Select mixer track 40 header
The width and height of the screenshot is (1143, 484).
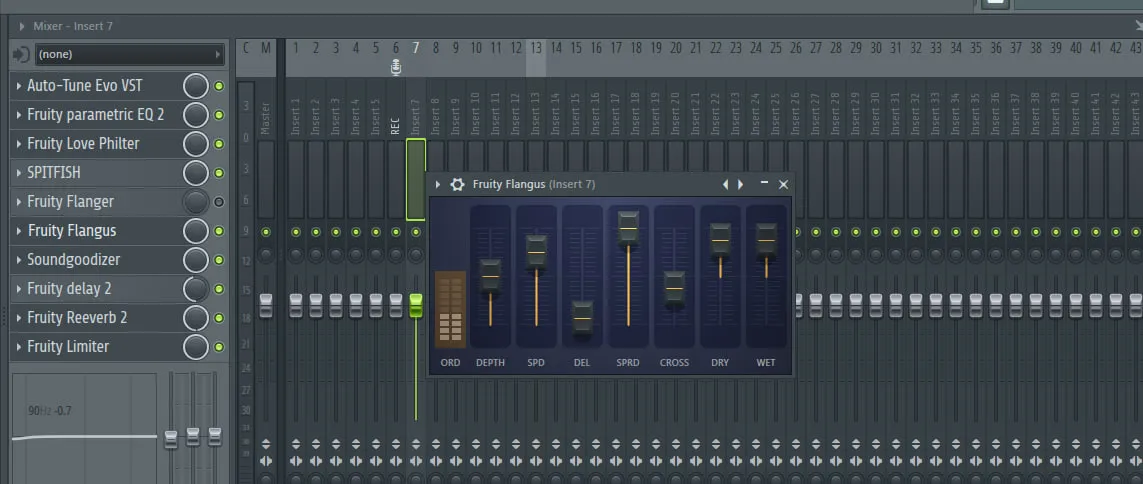point(1076,48)
